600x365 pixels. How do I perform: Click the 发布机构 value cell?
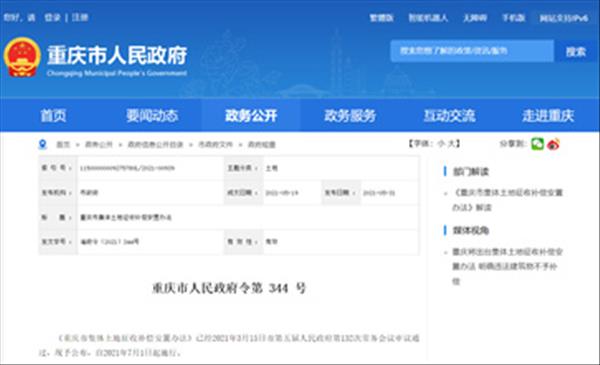click(x=150, y=192)
